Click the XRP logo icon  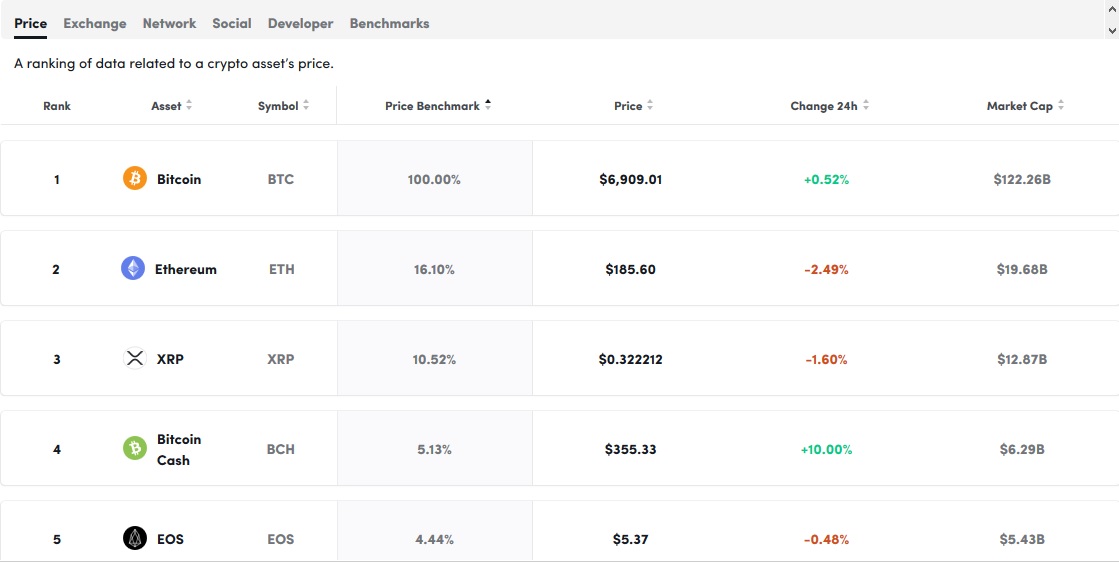pyautogui.click(x=134, y=358)
